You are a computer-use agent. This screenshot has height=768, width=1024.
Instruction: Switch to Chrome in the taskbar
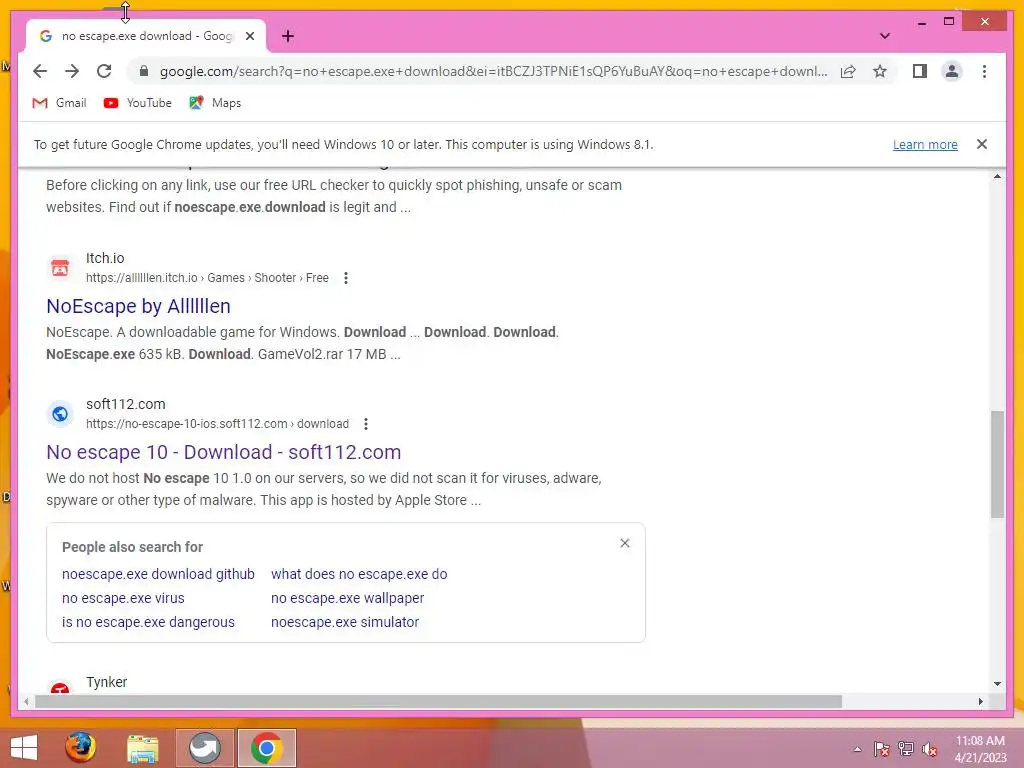[x=266, y=748]
